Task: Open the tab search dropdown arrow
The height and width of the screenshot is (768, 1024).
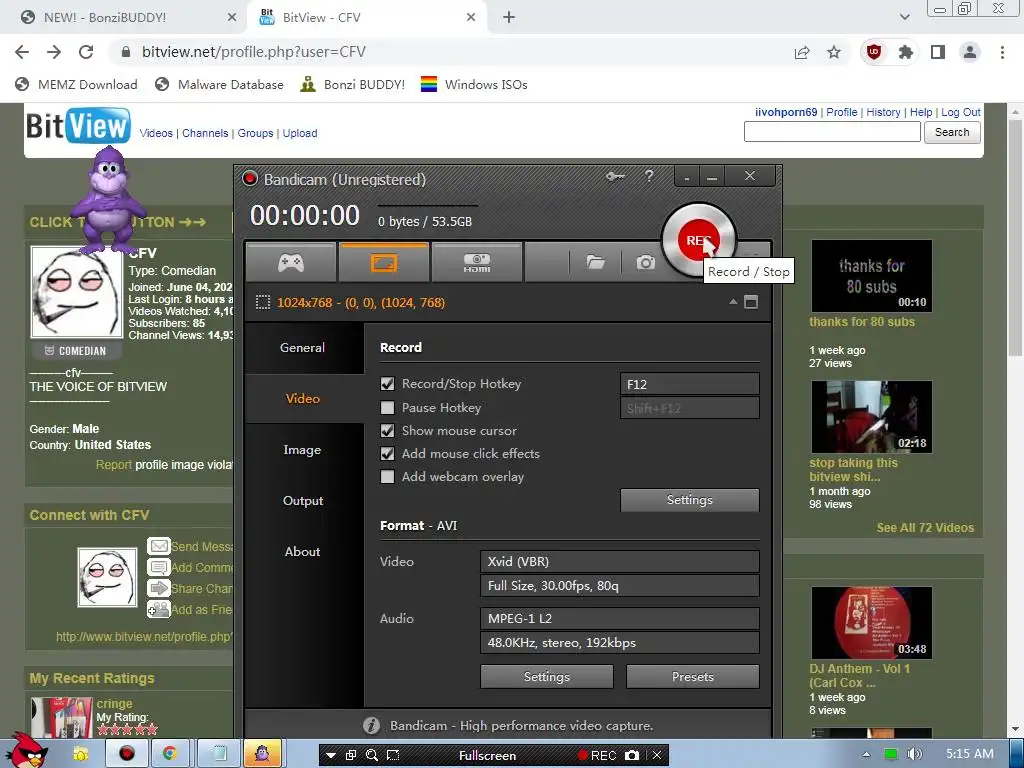Action: tap(904, 17)
